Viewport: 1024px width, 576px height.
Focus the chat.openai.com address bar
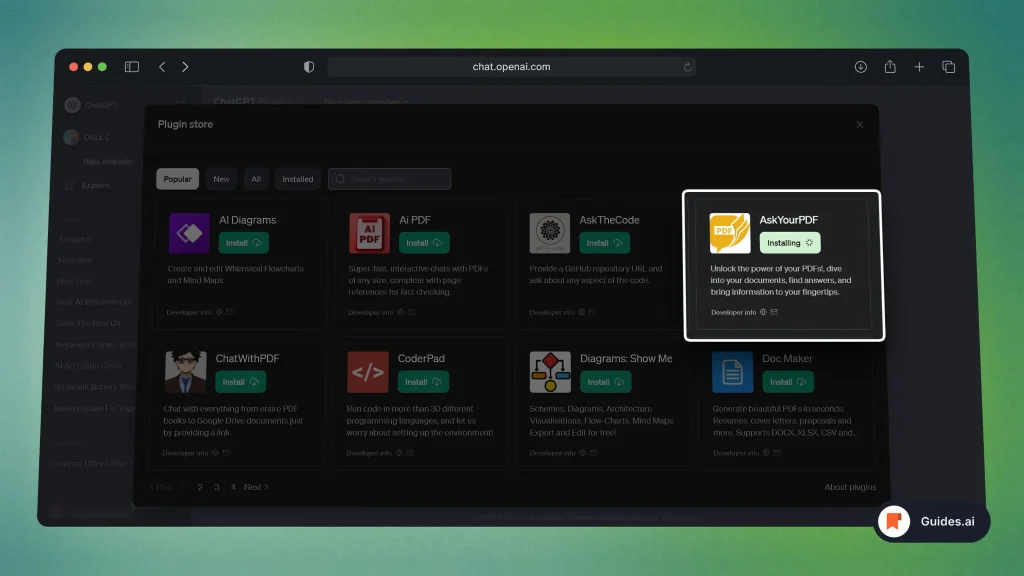(511, 67)
